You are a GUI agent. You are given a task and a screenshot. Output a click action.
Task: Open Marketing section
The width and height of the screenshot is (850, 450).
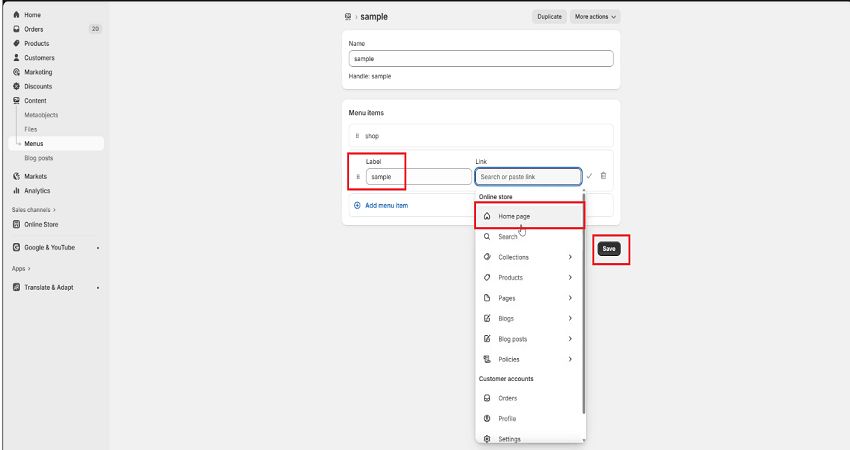38,72
